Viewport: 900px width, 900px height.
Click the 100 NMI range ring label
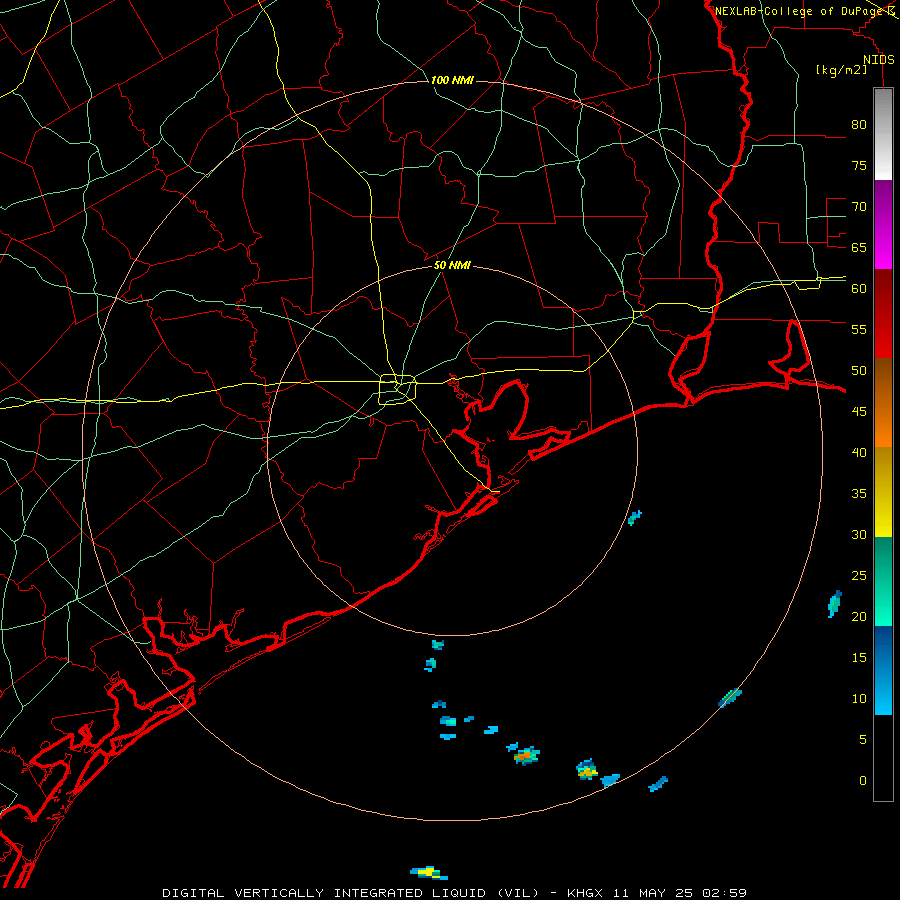[452, 80]
